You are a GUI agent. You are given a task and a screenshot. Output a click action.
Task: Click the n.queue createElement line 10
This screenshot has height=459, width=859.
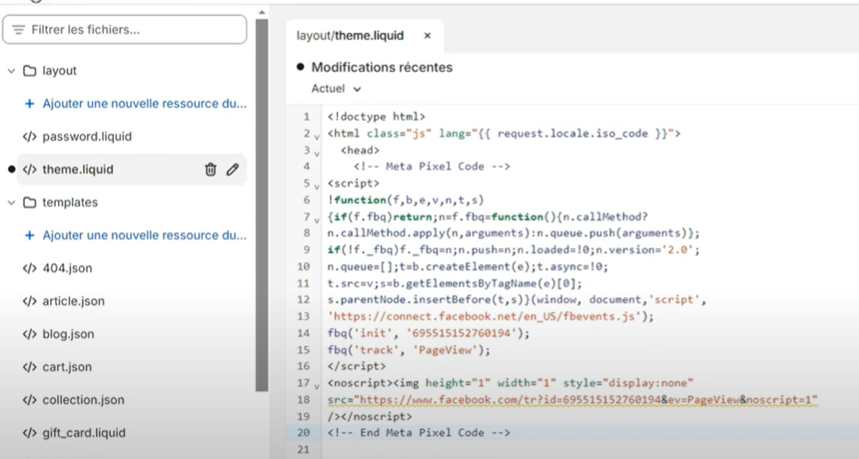point(467,266)
